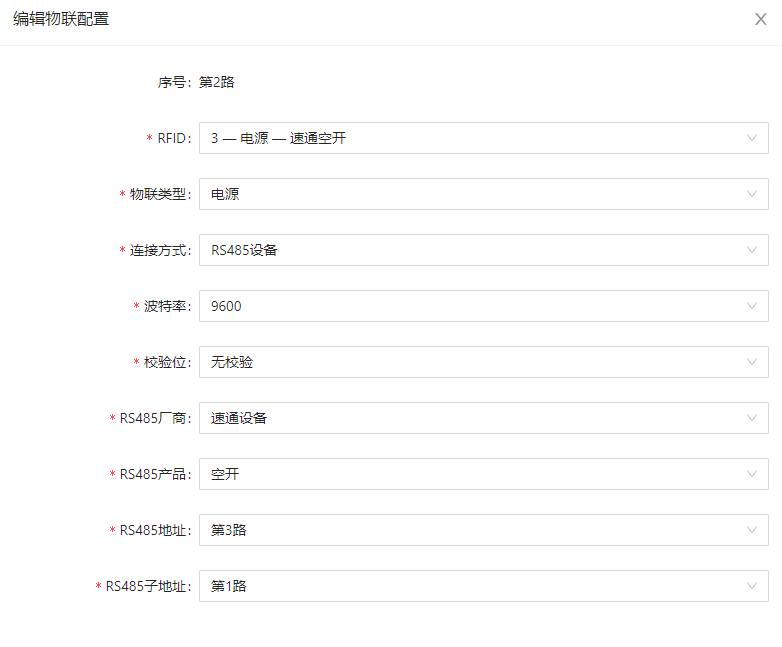
Task: Expand the 连接方式 select showing RS485设备
Action: [470, 250]
